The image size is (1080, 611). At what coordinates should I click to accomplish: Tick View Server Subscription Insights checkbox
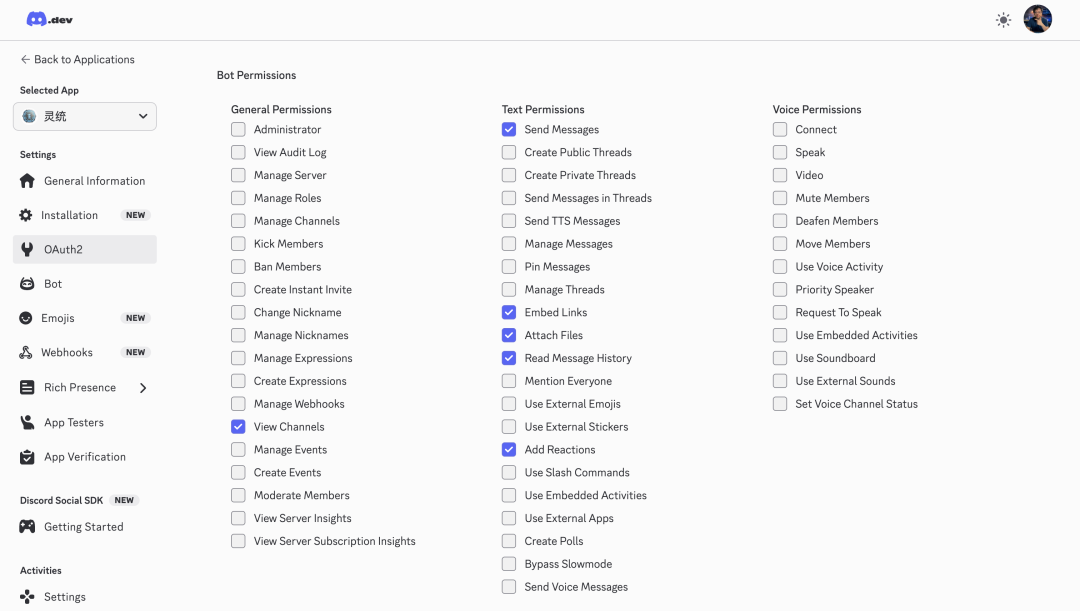coord(238,541)
